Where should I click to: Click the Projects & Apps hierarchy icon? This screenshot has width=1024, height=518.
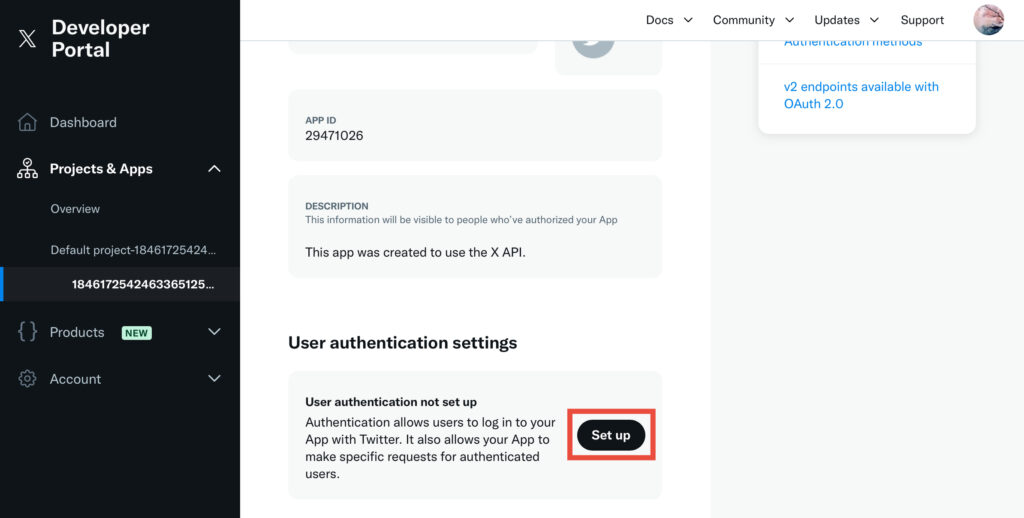(27, 169)
